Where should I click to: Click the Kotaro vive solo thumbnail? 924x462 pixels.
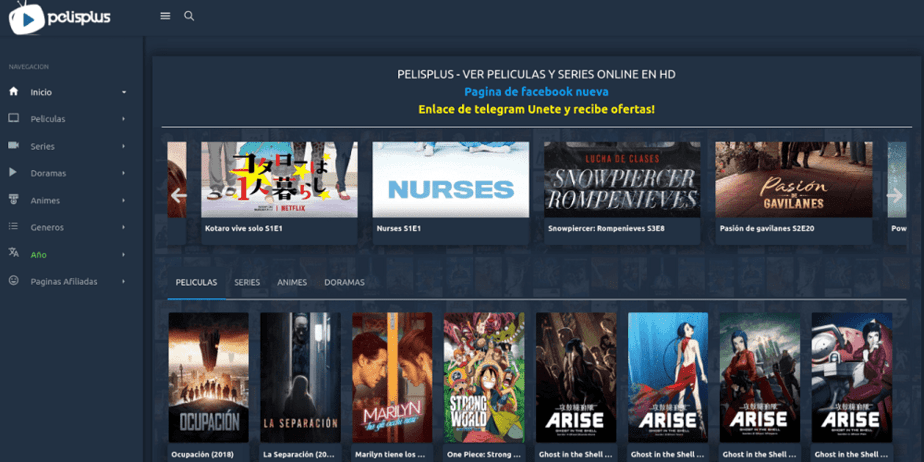point(279,180)
